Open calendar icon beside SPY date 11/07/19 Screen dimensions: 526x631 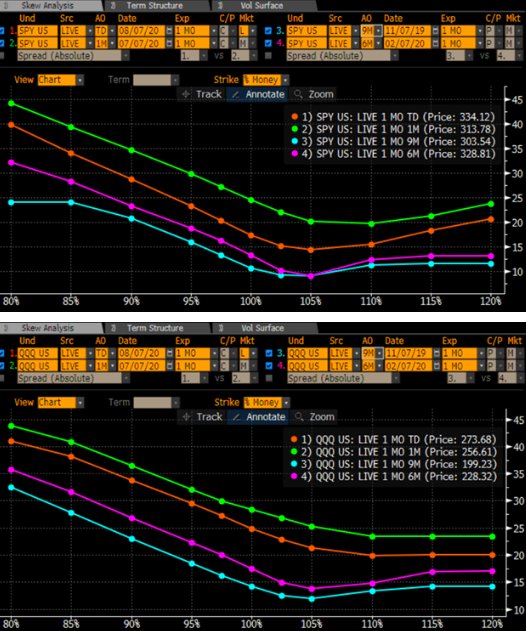436,31
